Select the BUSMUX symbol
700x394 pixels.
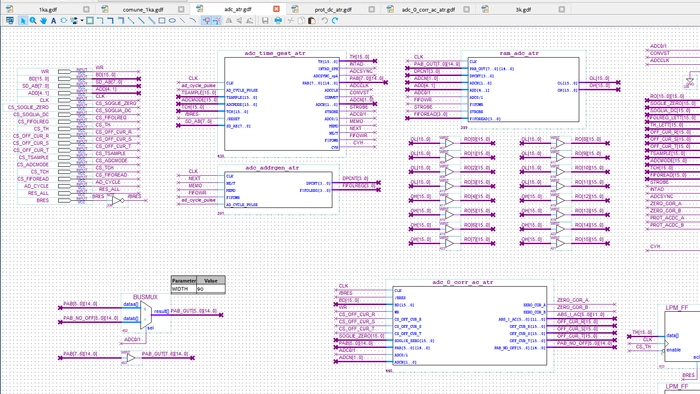pyautogui.click(x=146, y=315)
